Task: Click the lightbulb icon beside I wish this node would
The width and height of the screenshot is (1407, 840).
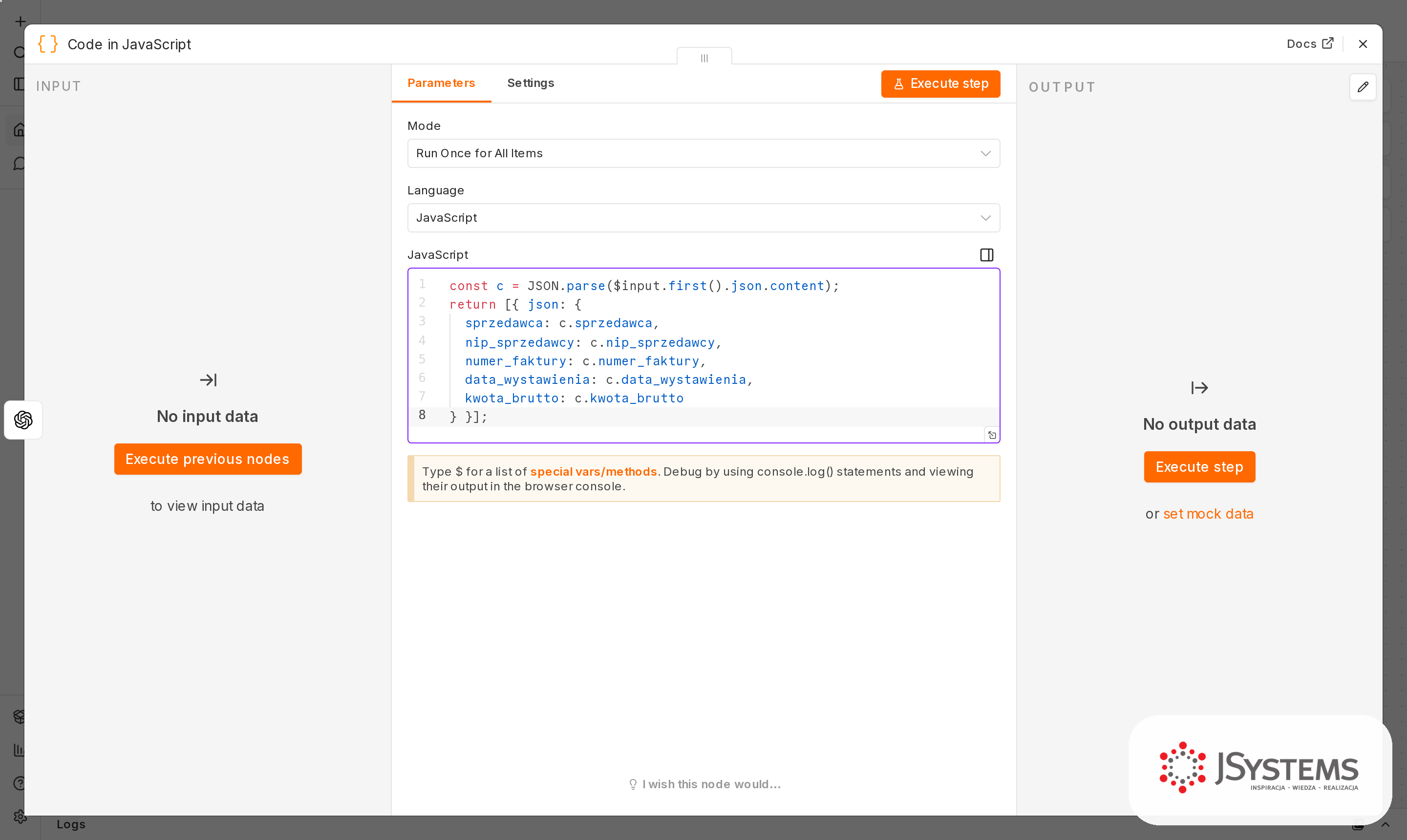Action: 633,784
